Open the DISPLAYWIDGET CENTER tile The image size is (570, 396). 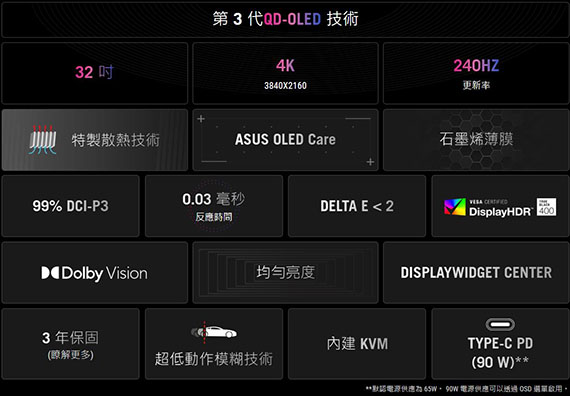pyautogui.click(x=476, y=272)
